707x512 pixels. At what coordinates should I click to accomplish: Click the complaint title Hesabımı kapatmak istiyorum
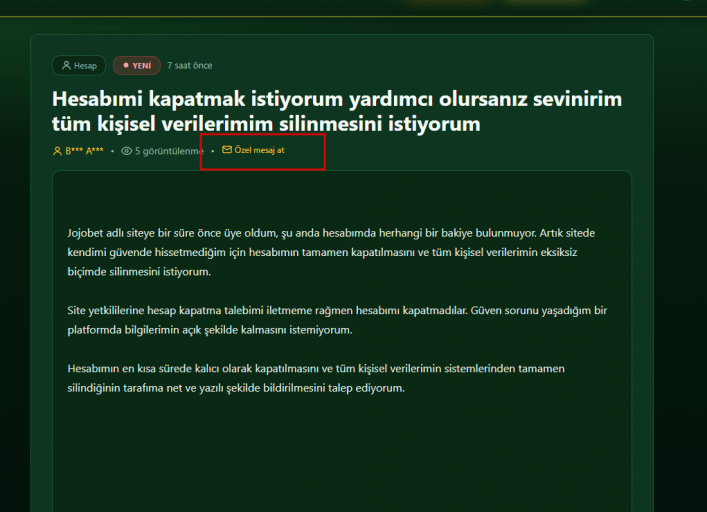(x=337, y=111)
